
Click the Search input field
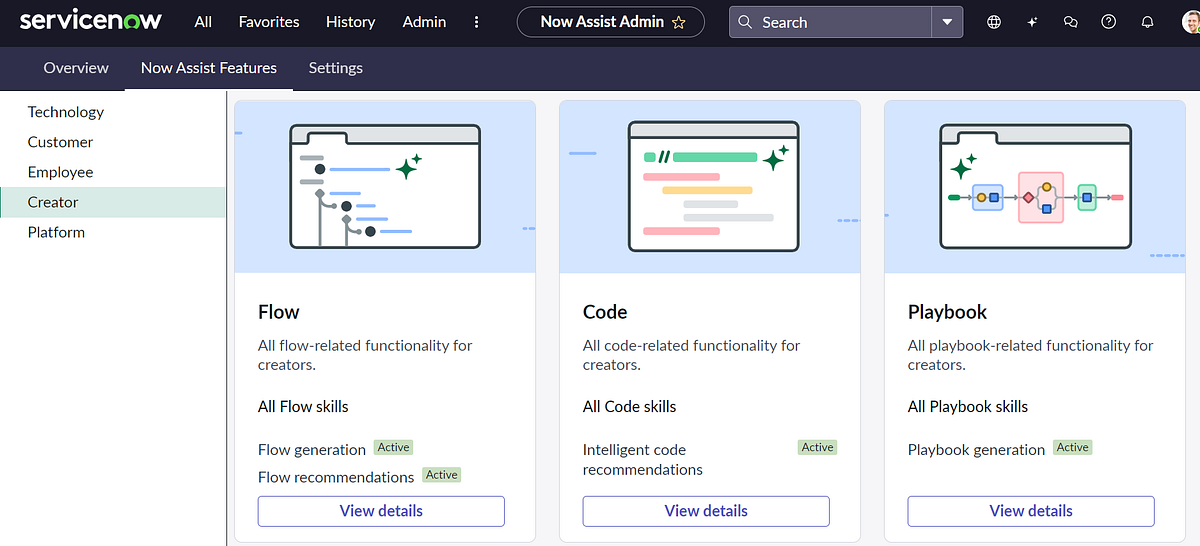[x=840, y=22]
